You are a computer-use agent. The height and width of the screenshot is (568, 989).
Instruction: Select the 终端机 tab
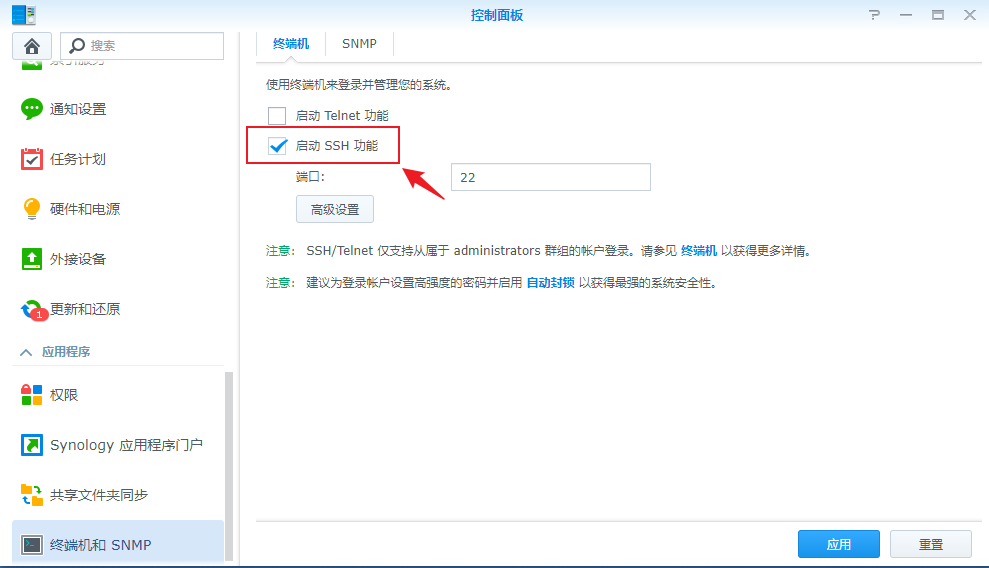(x=291, y=44)
